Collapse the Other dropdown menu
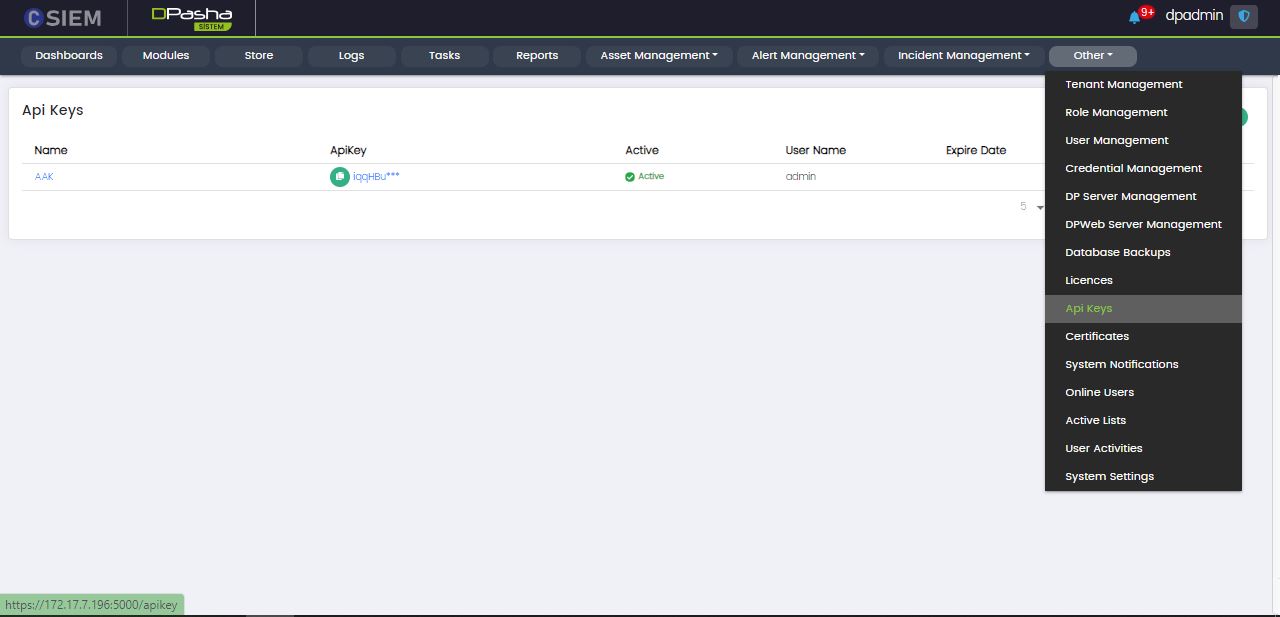The image size is (1280, 617). point(1092,56)
